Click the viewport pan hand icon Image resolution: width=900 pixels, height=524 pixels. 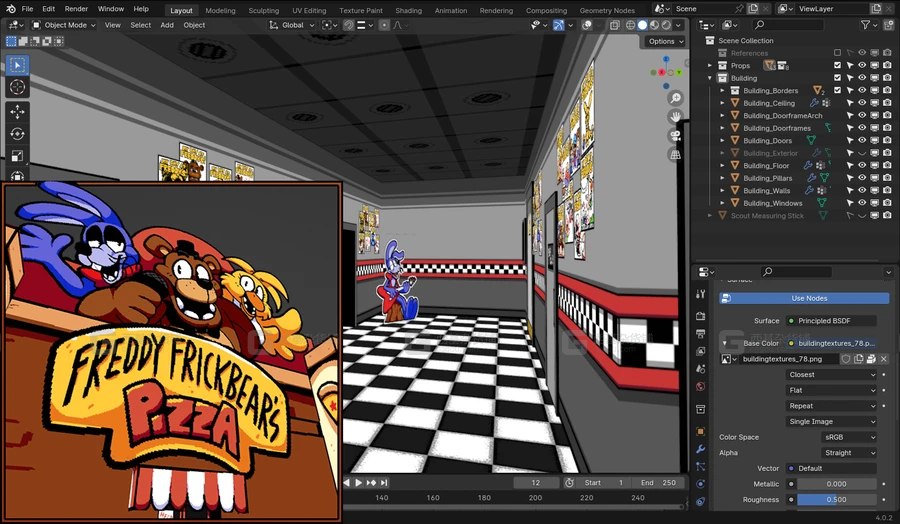pyautogui.click(x=676, y=117)
